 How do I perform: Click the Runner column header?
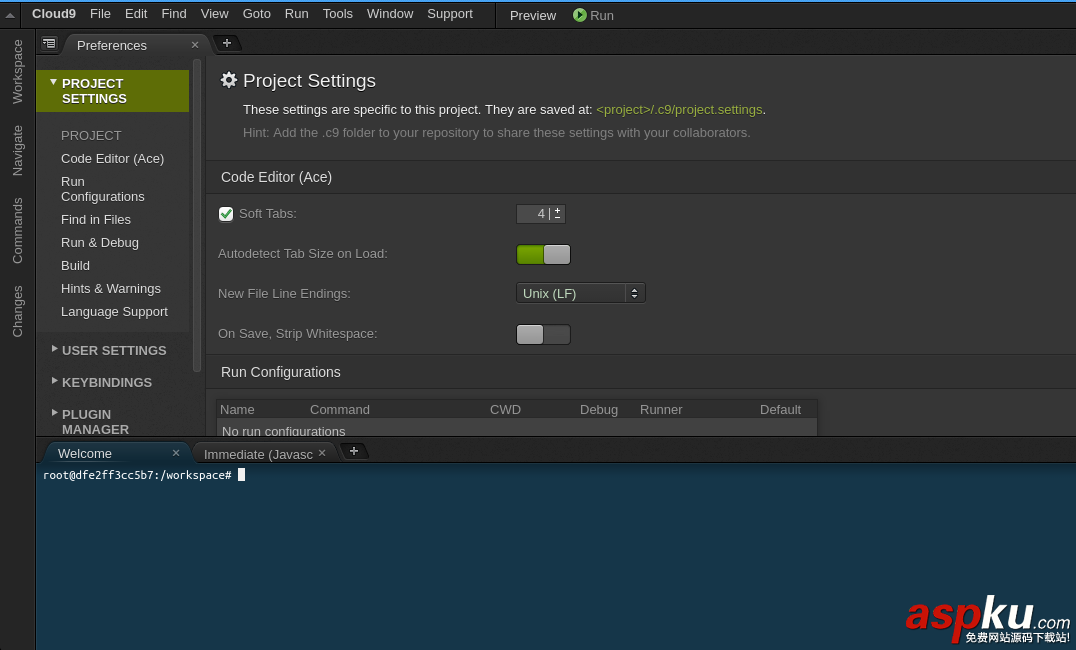(661, 409)
